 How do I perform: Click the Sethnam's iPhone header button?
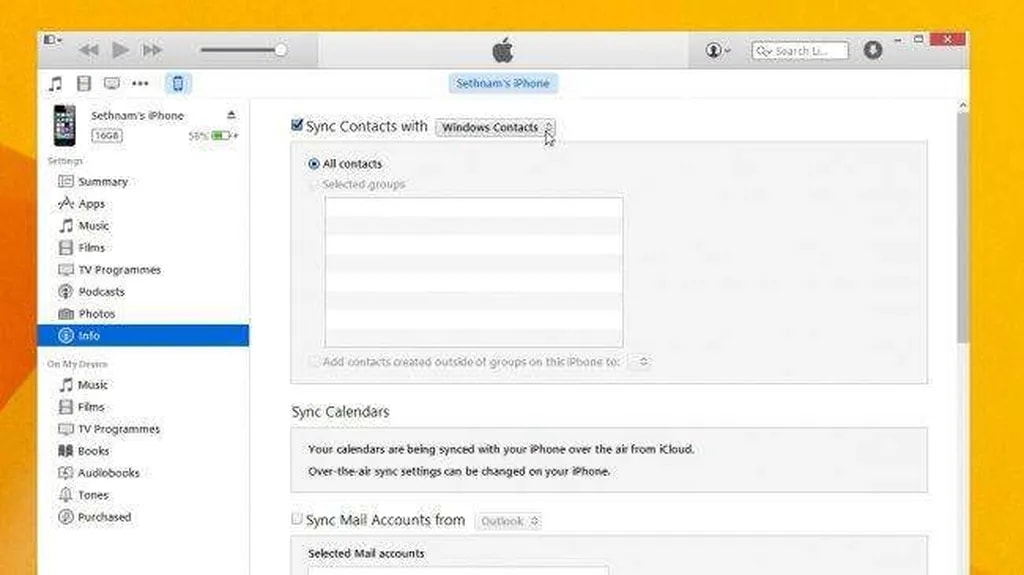[x=502, y=84]
